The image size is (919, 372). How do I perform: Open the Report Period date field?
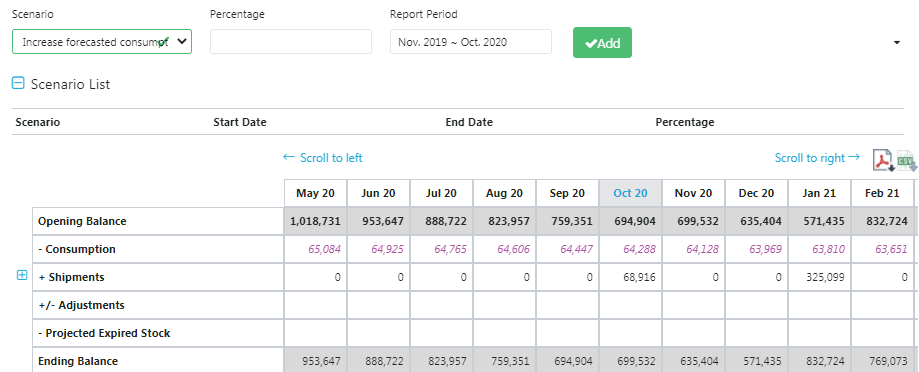471,42
